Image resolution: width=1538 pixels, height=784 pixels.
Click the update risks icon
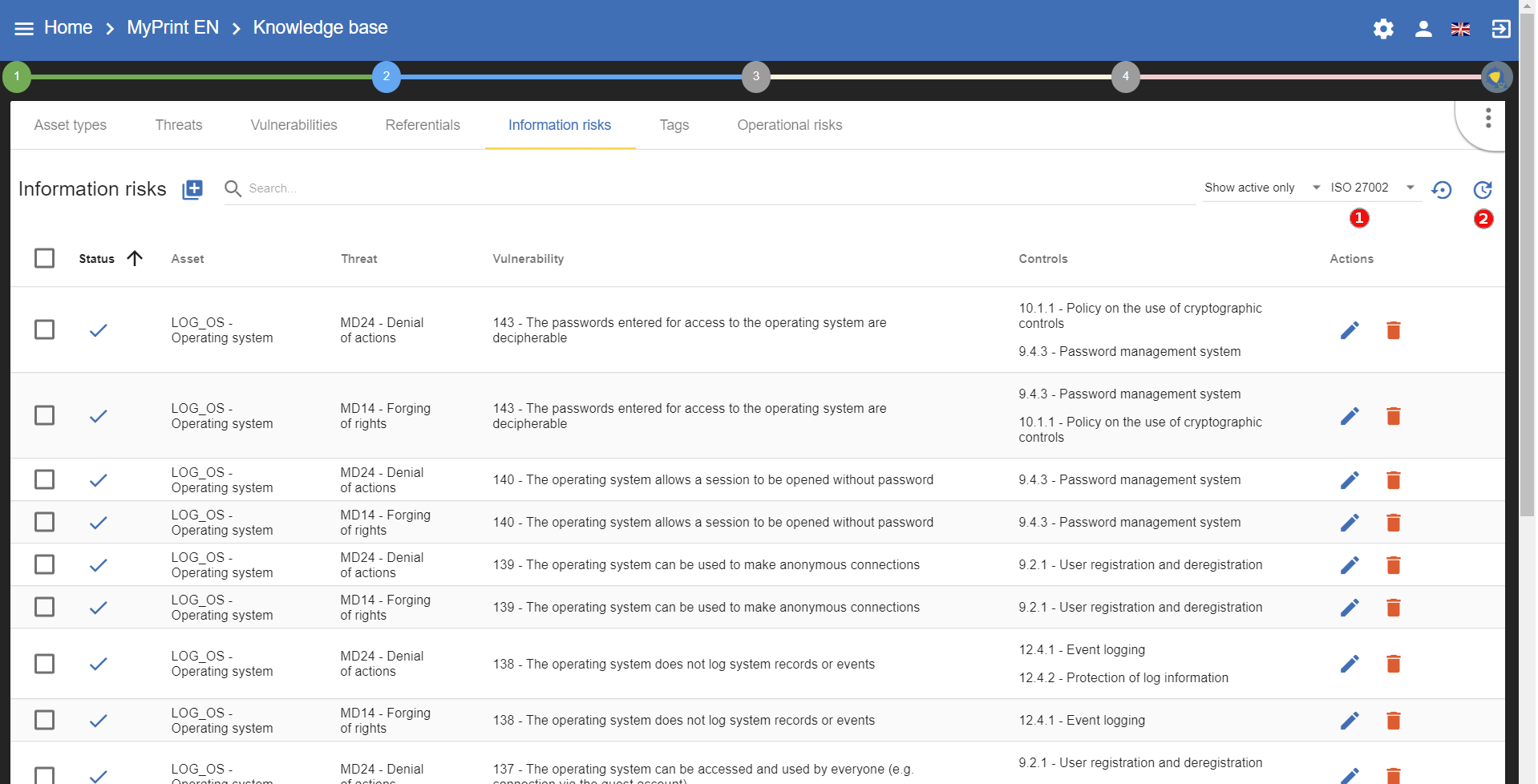[x=1483, y=190]
